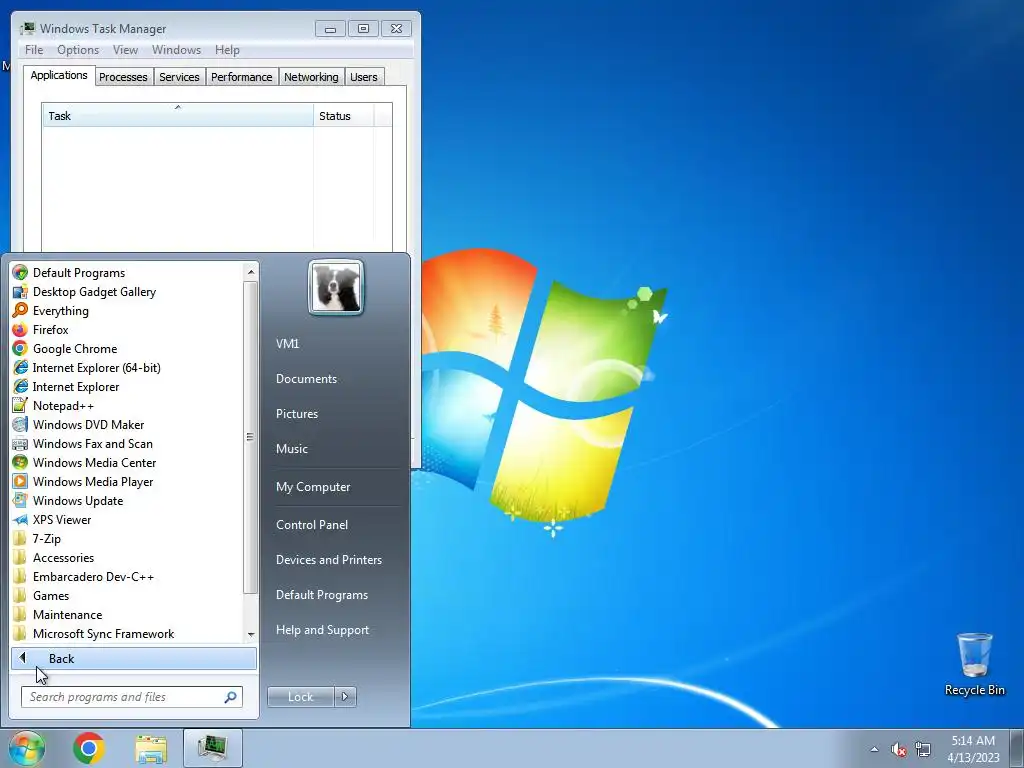
Task: Open the File menu in Task Manager
Action: tap(34, 50)
